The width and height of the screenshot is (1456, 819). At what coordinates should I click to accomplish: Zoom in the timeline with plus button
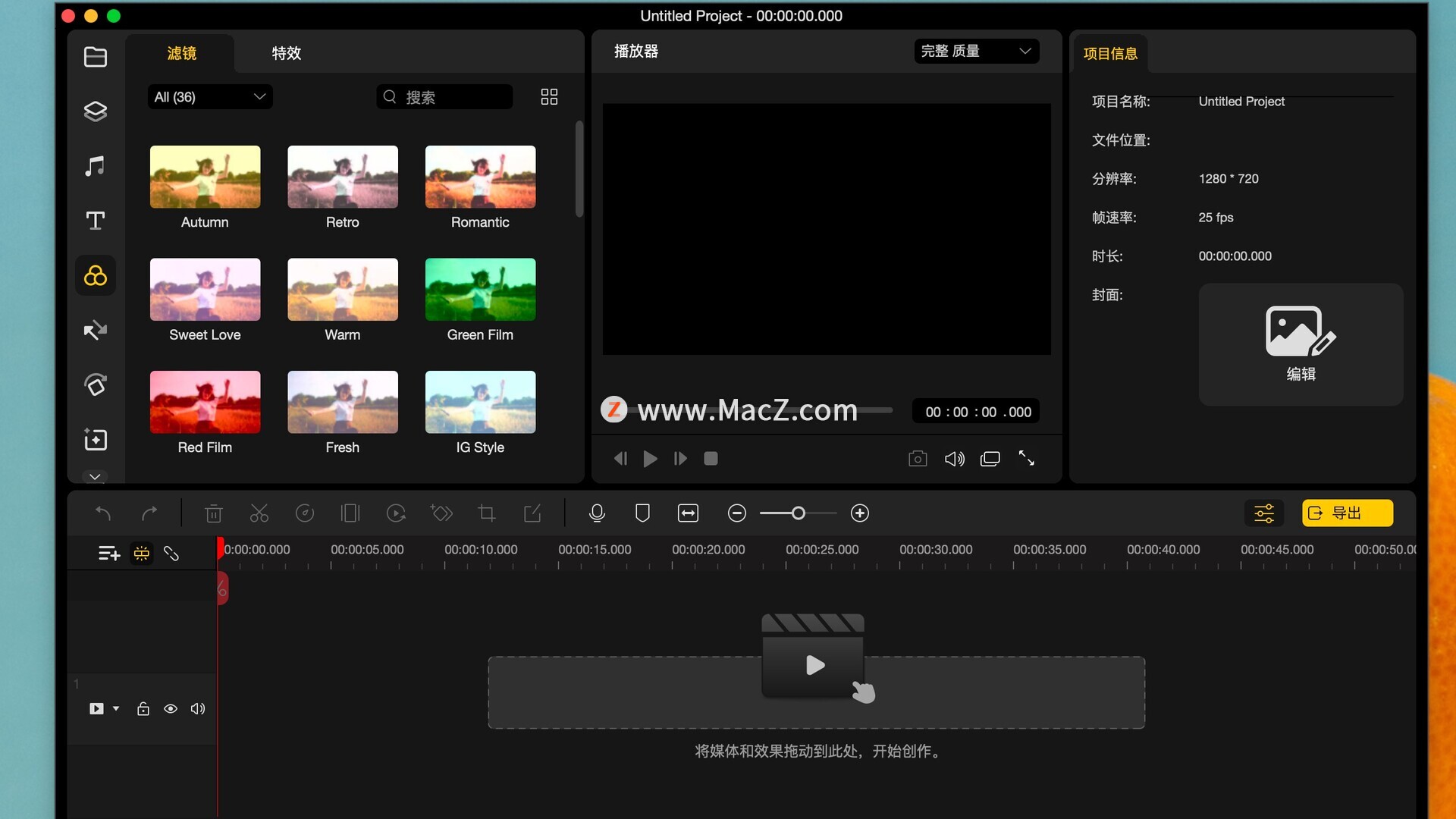click(860, 513)
